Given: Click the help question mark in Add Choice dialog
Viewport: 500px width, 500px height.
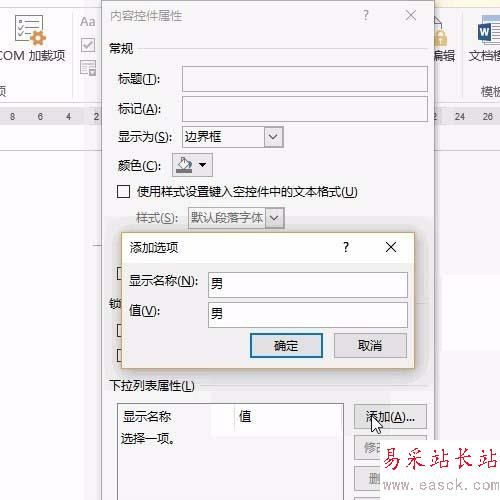Looking at the screenshot, I should coord(346,247).
